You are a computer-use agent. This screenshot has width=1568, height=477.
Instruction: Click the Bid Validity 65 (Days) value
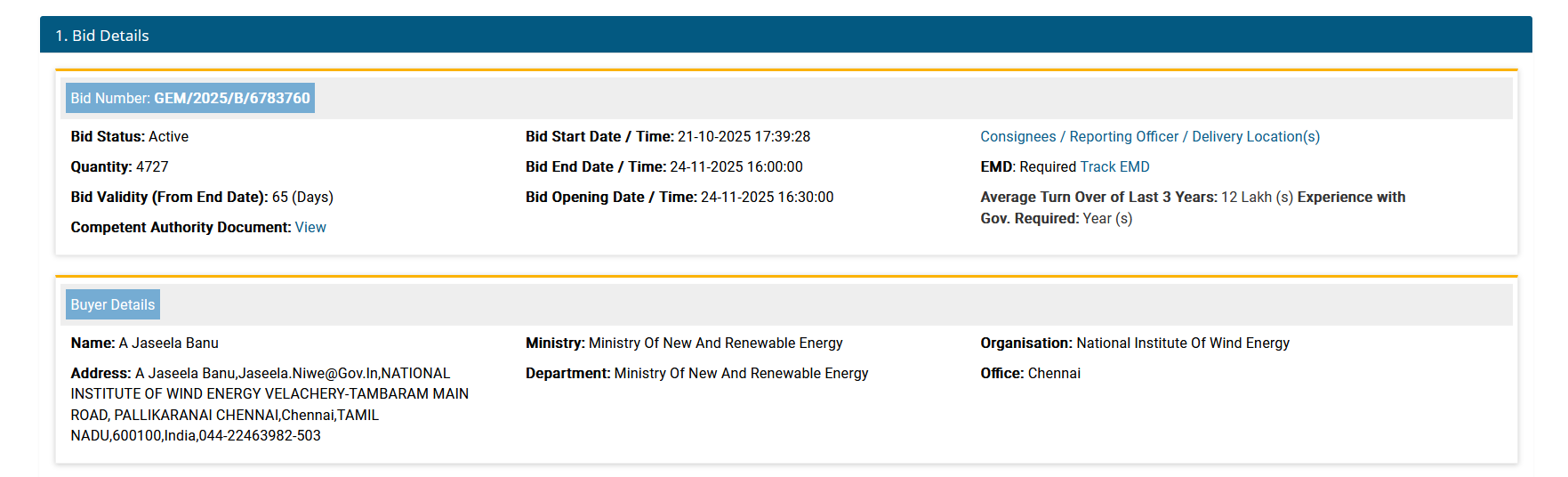302,197
